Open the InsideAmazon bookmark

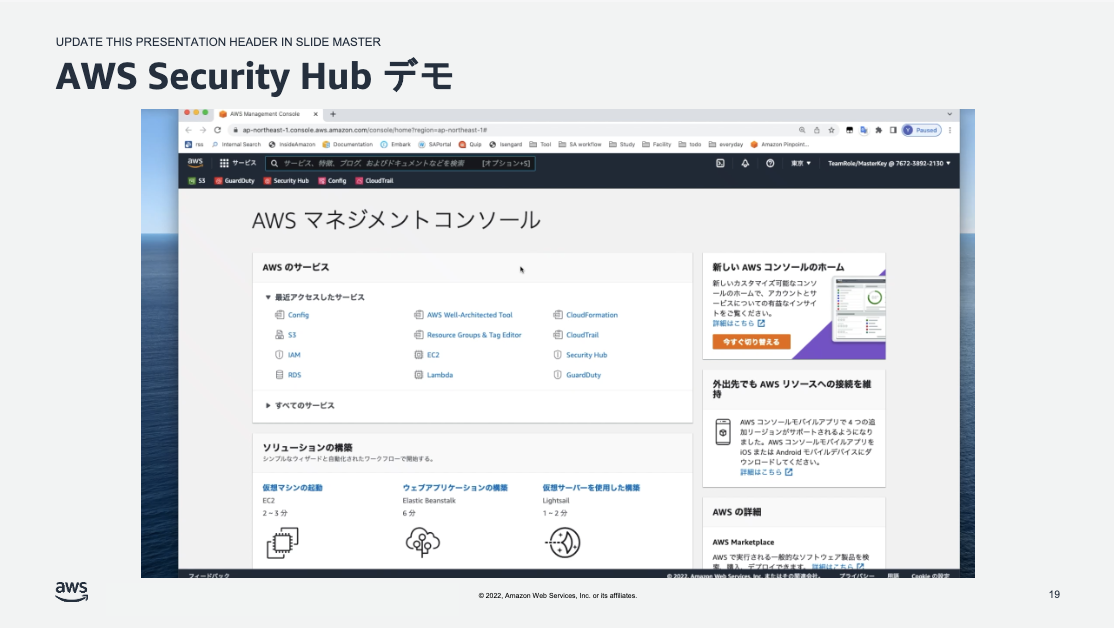(292, 144)
